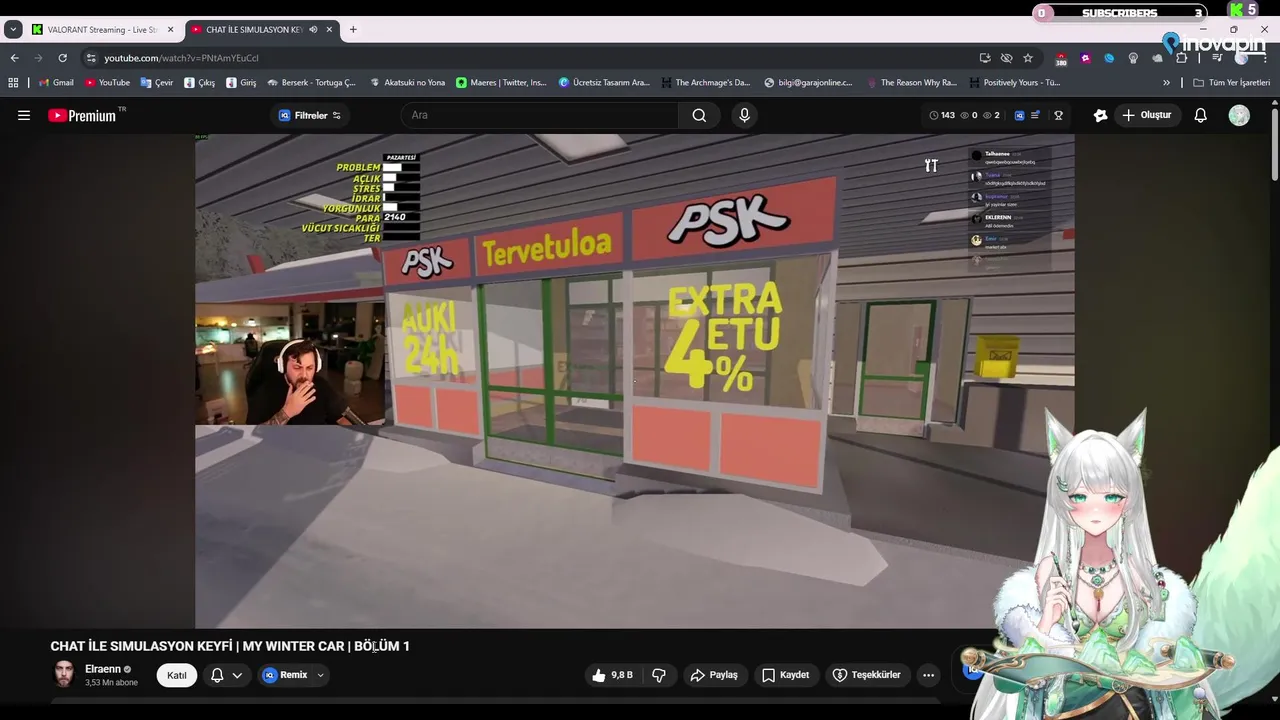Viewport: 1280px width, 720px height.
Task: Close the CHAT İLE SIMULASYON tab
Action: pos(330,30)
